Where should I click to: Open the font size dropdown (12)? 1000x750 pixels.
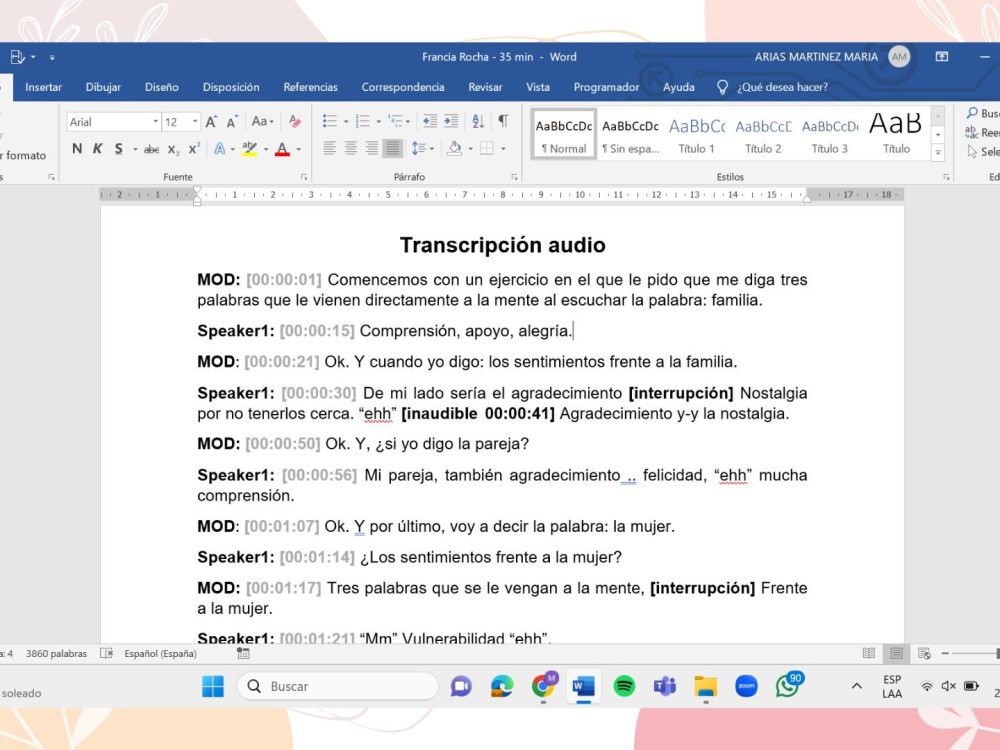point(195,121)
